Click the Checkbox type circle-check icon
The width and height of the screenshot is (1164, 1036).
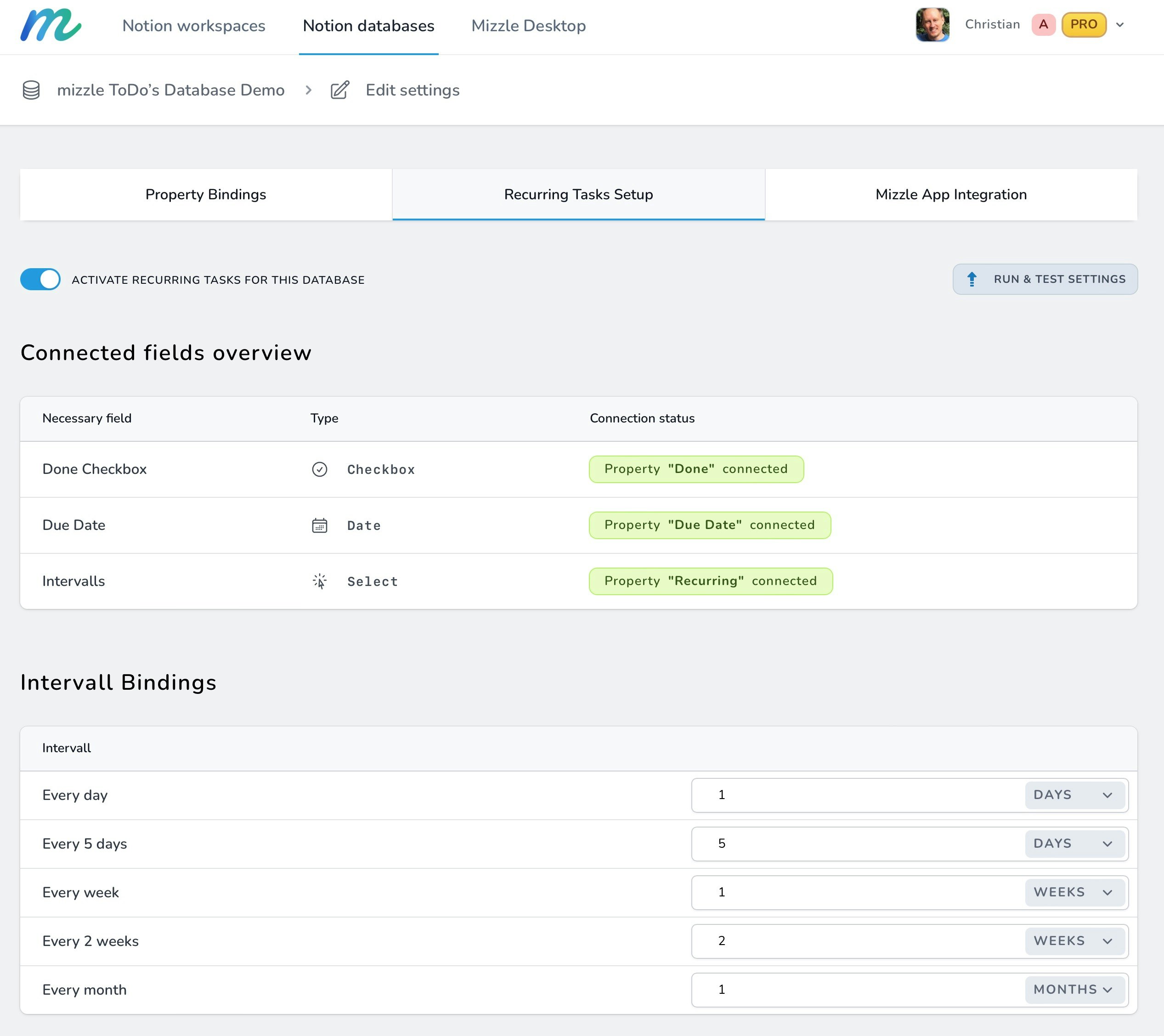point(319,469)
